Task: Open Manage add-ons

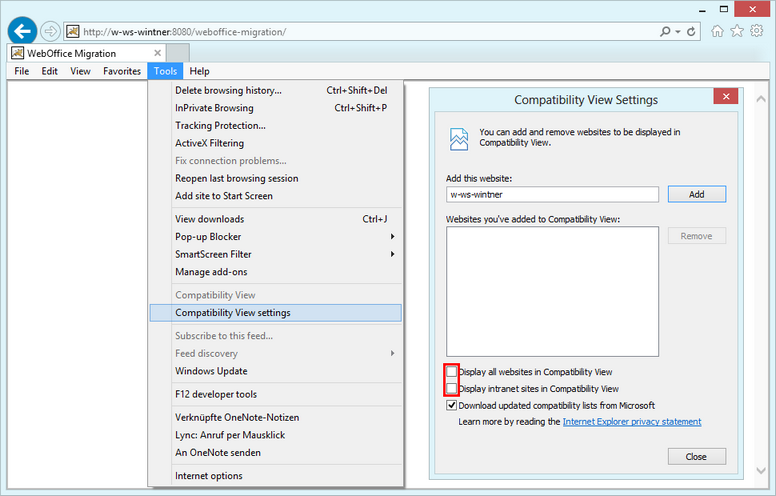Action: [x=276, y=272]
